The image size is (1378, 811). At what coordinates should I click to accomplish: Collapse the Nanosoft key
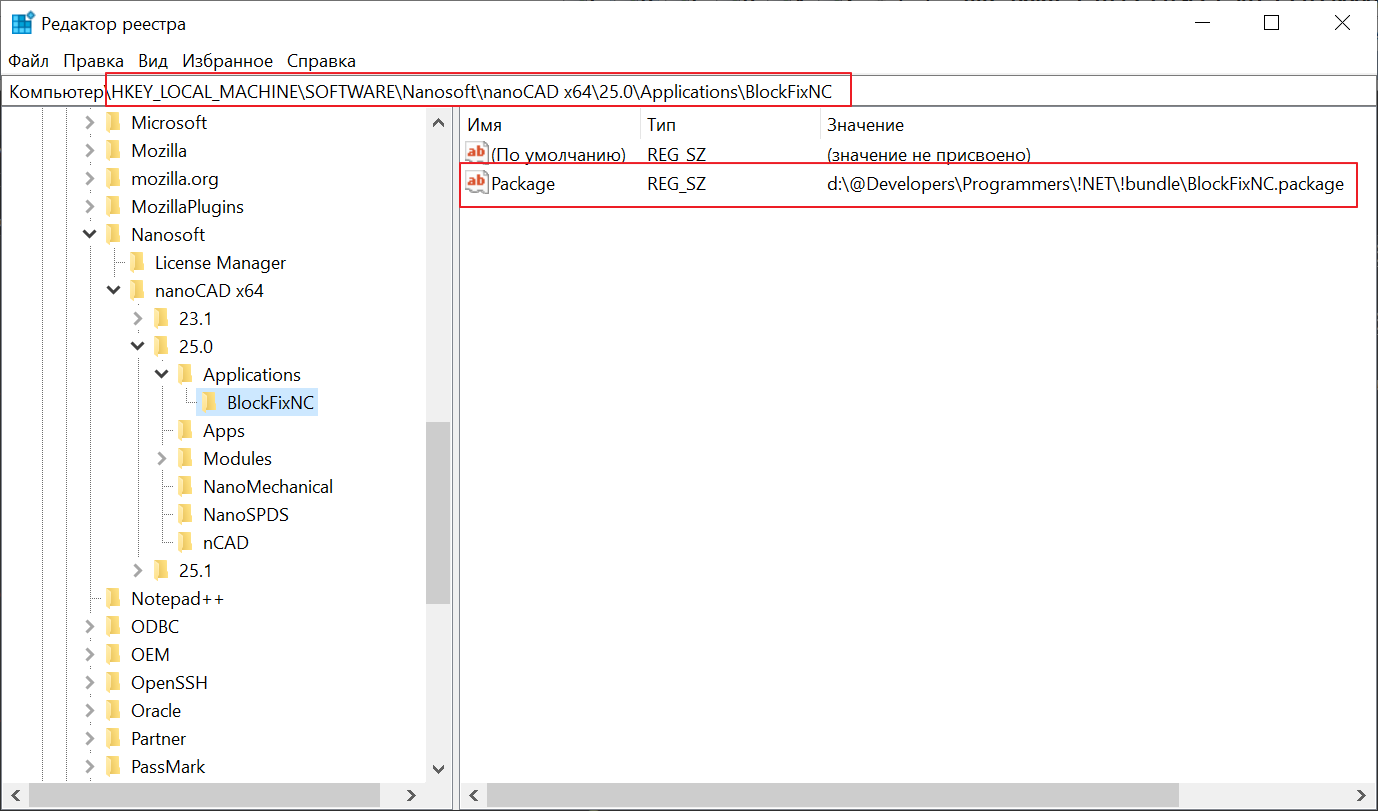pyautogui.click(x=89, y=235)
